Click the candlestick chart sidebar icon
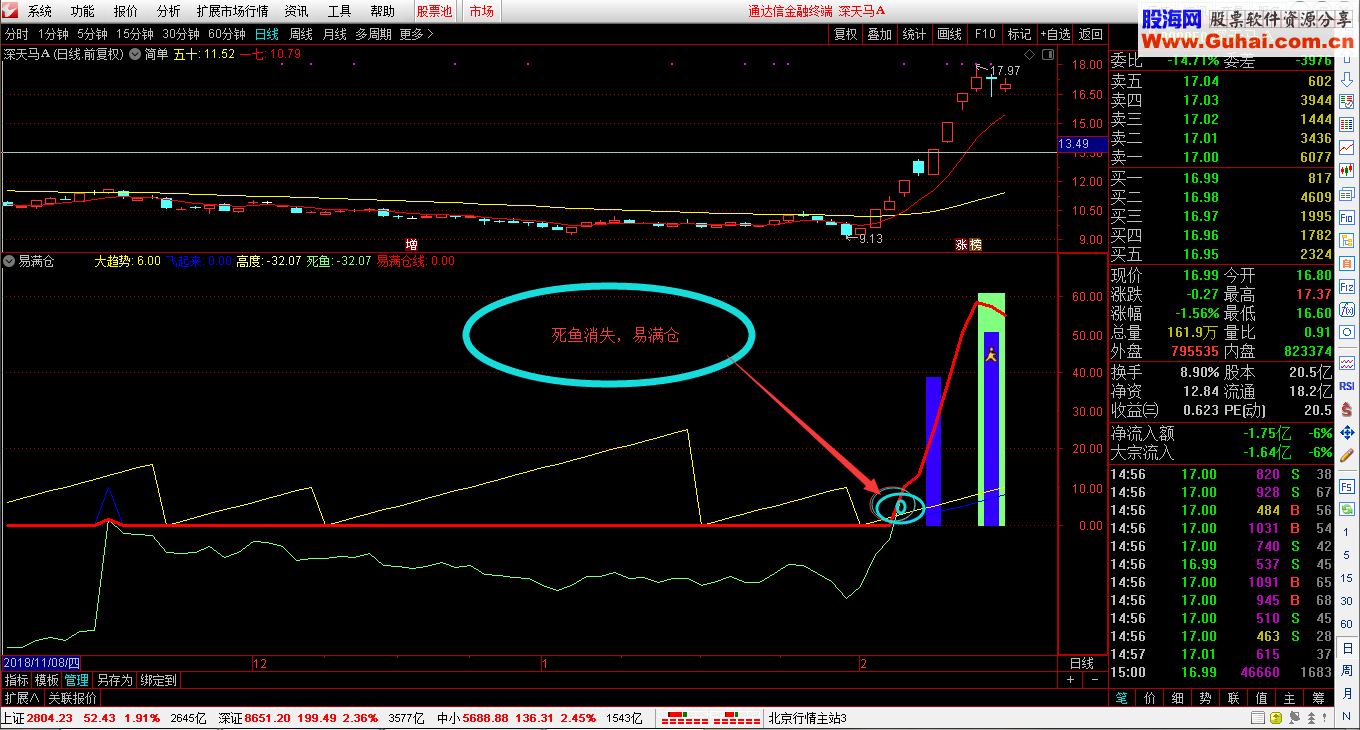Viewport: 1360px width, 730px height. (1347, 170)
